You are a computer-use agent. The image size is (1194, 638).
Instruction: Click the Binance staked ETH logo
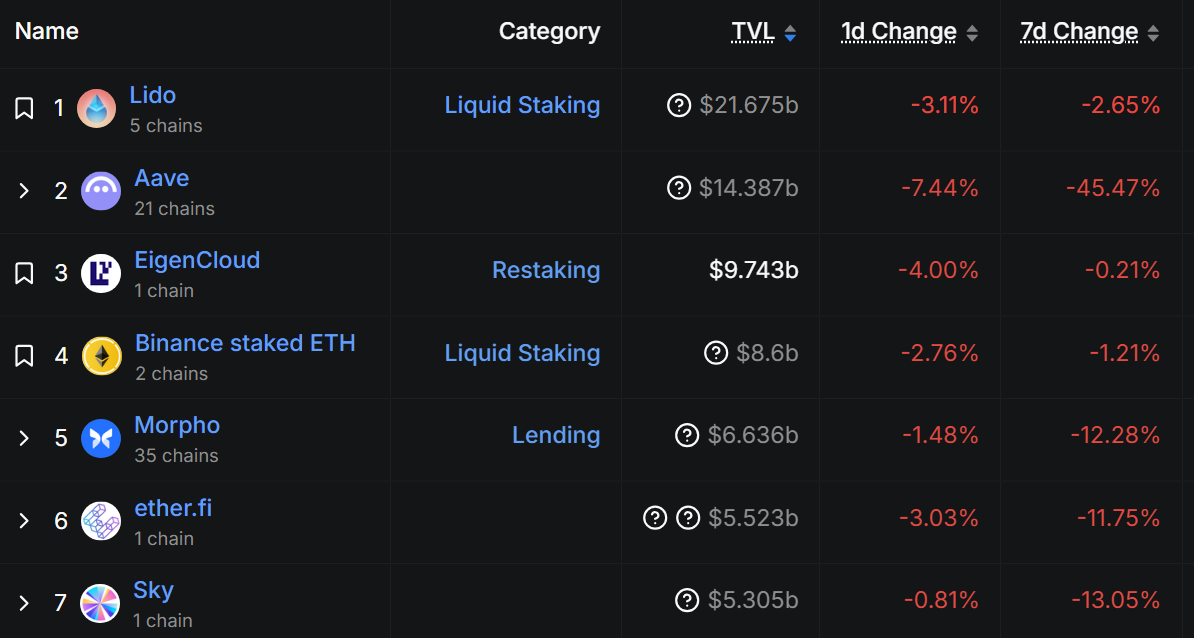click(x=101, y=356)
